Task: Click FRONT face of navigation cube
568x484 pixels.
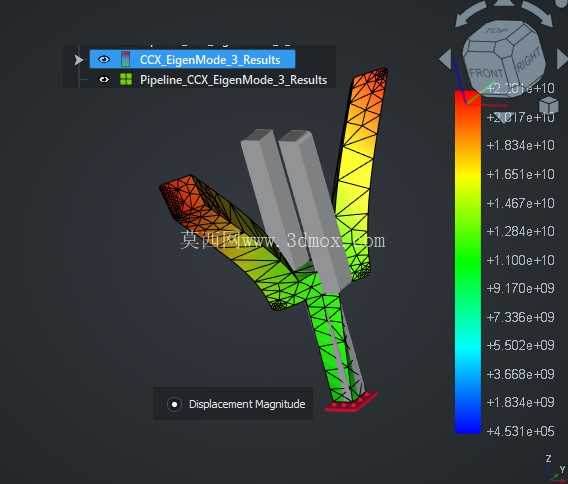Action: [485, 74]
